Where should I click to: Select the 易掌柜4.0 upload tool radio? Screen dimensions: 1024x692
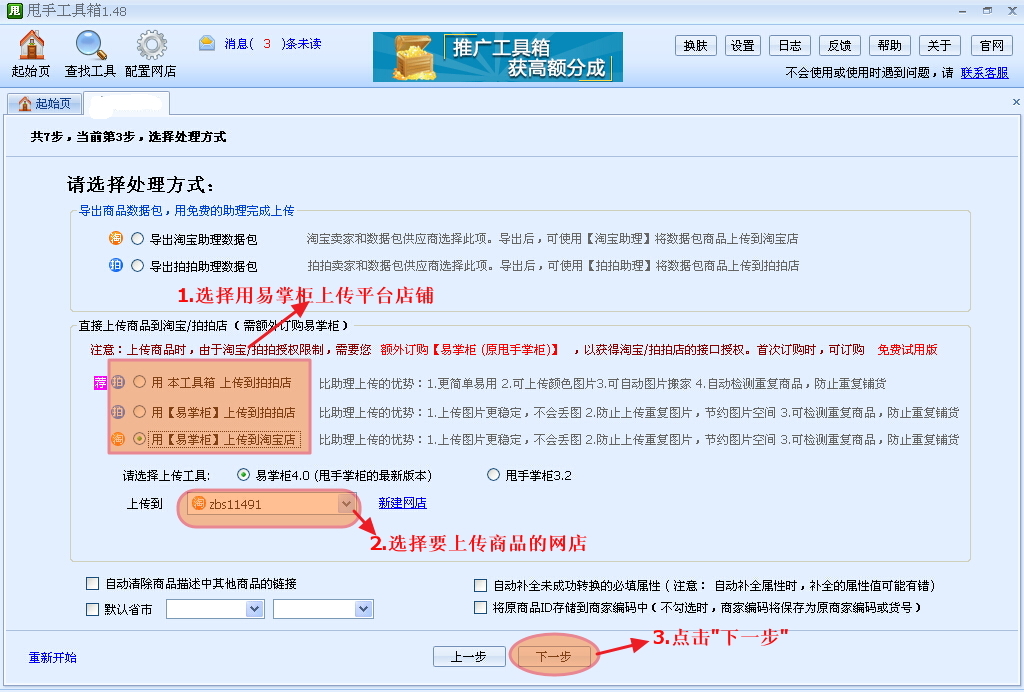244,475
